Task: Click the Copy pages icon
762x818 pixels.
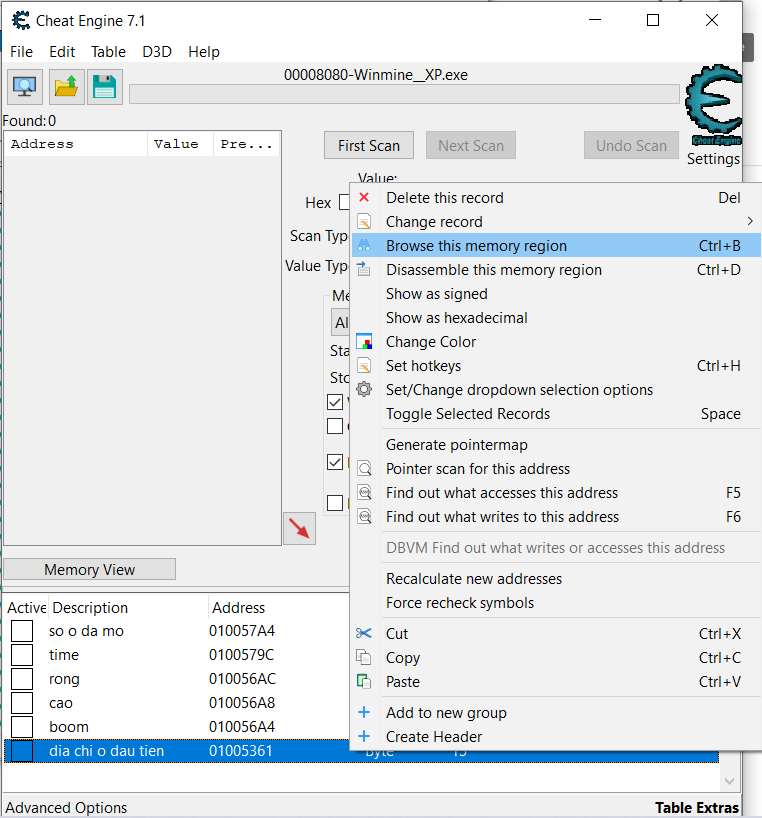Action: [364, 657]
